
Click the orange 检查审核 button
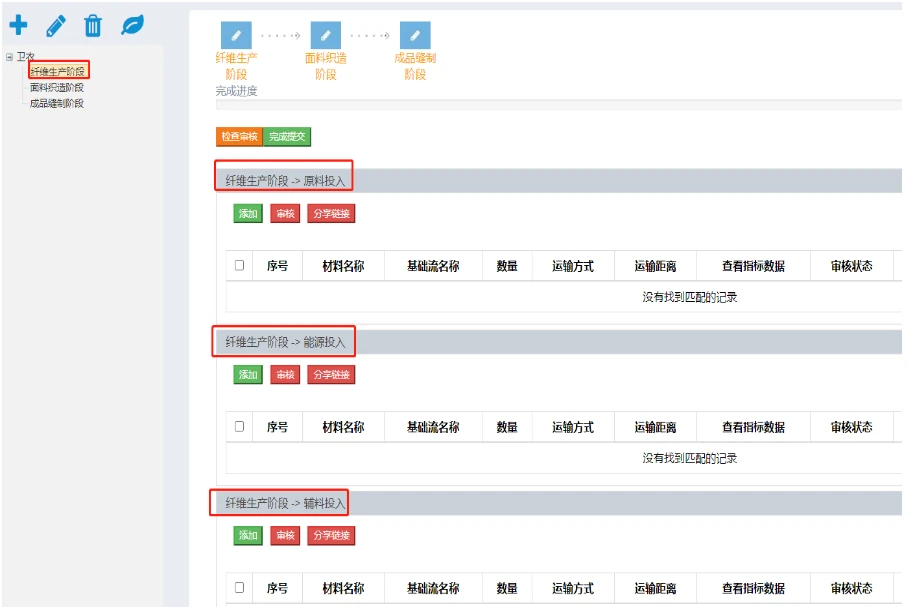click(239, 137)
